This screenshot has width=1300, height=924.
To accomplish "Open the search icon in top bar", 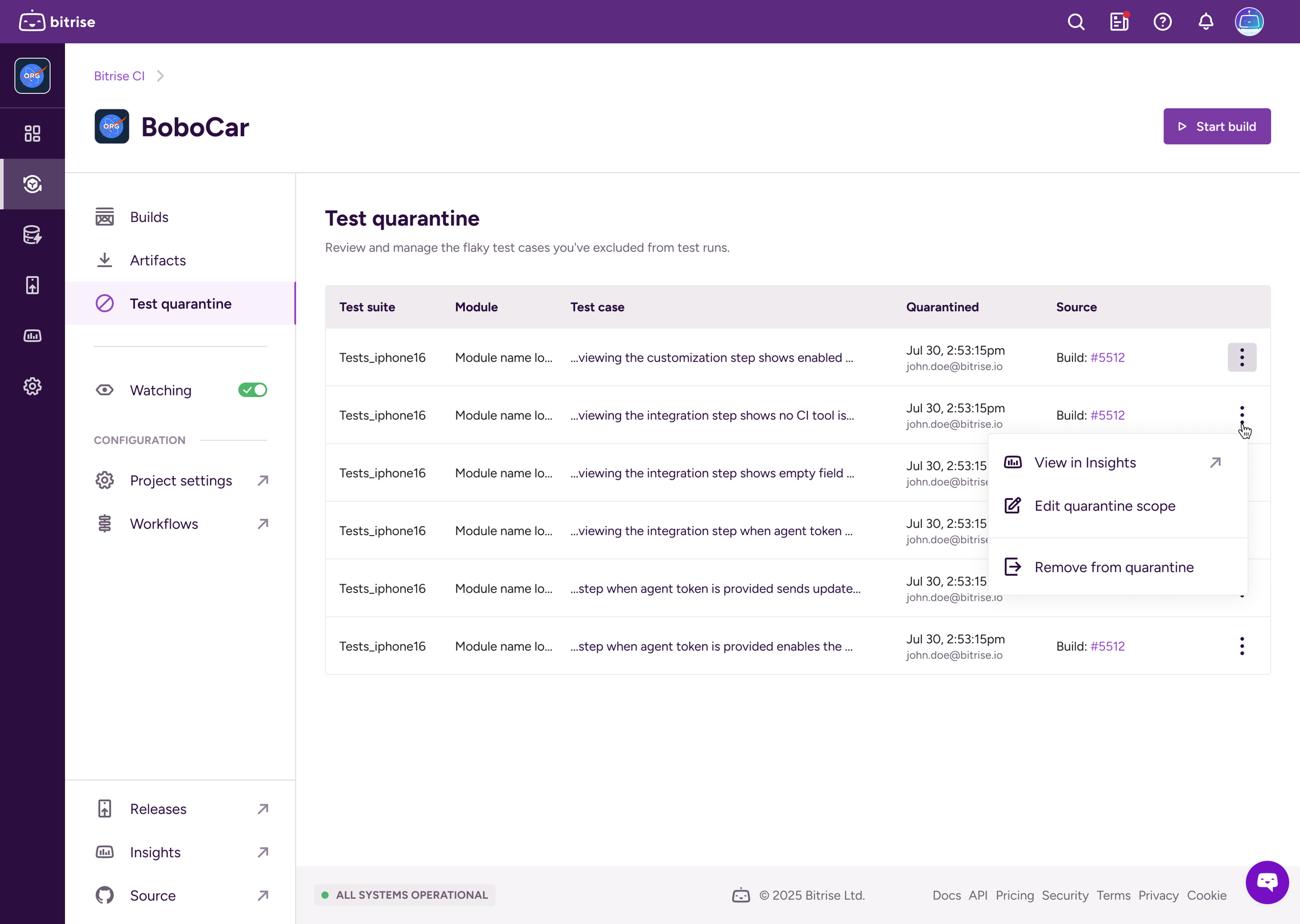I will (1076, 22).
